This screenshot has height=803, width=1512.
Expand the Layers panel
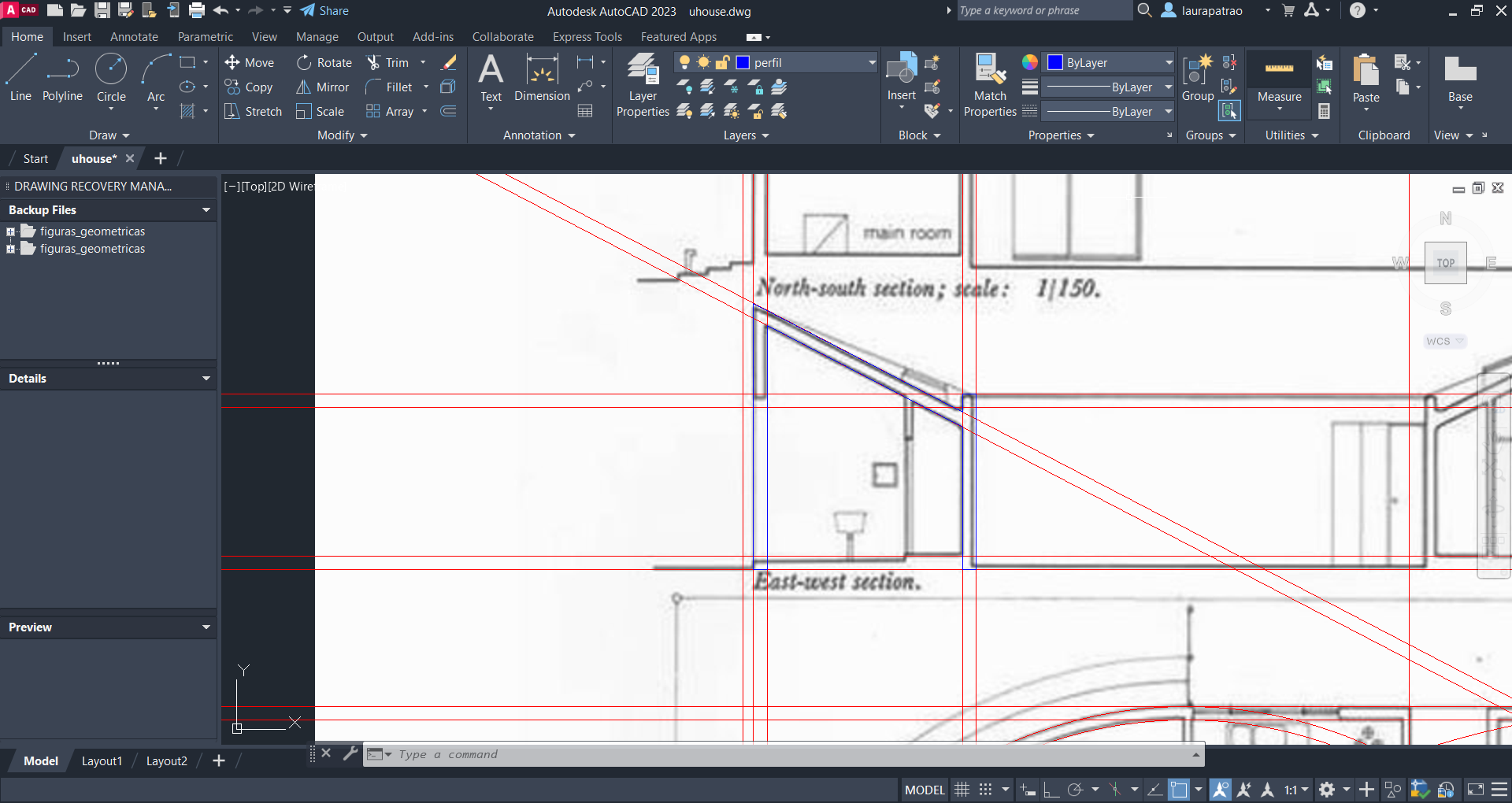coord(746,135)
